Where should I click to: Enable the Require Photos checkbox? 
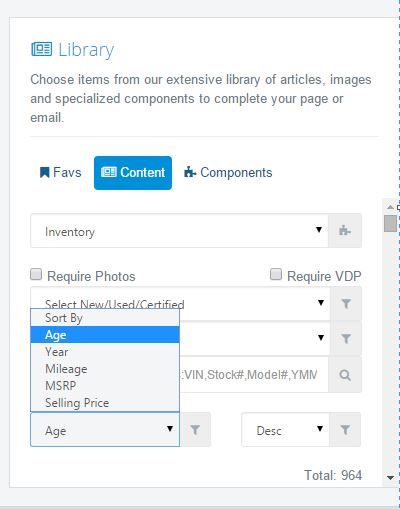[x=36, y=275]
